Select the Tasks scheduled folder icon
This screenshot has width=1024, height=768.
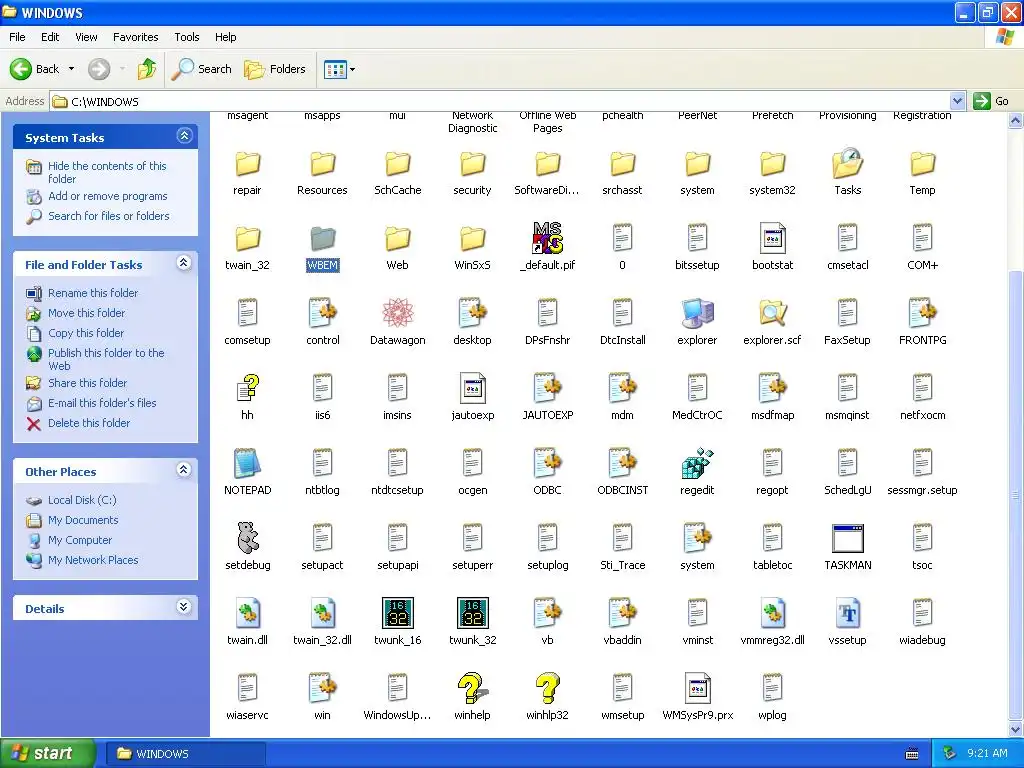(x=847, y=163)
